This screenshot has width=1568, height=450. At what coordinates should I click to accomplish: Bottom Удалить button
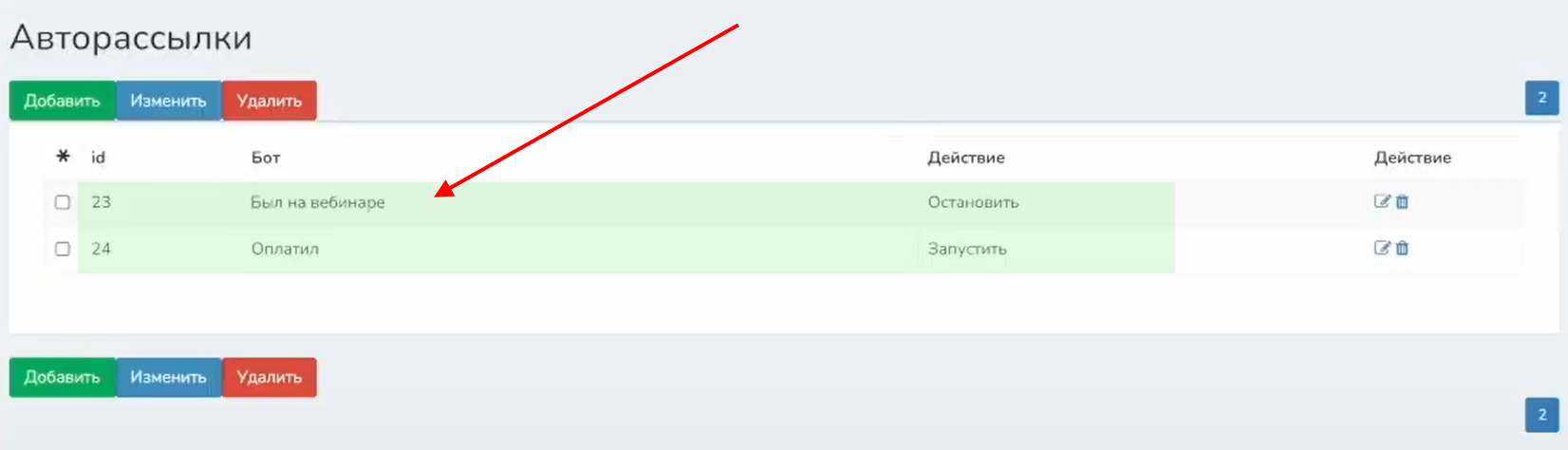(270, 377)
